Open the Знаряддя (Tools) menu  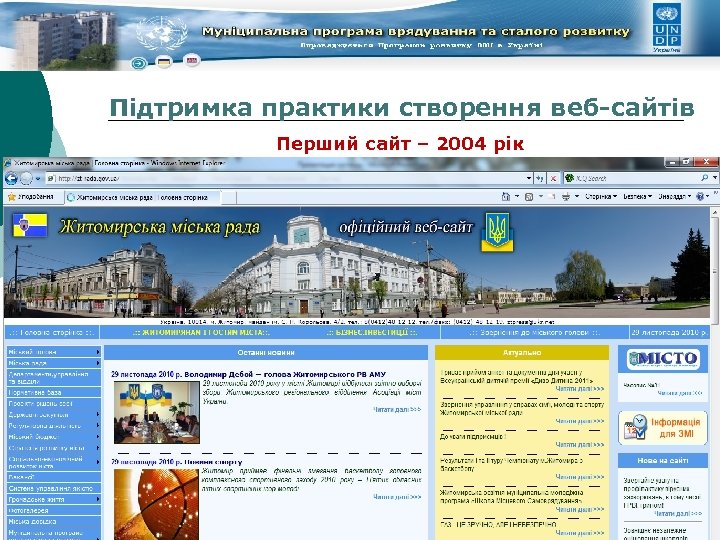[675, 197]
